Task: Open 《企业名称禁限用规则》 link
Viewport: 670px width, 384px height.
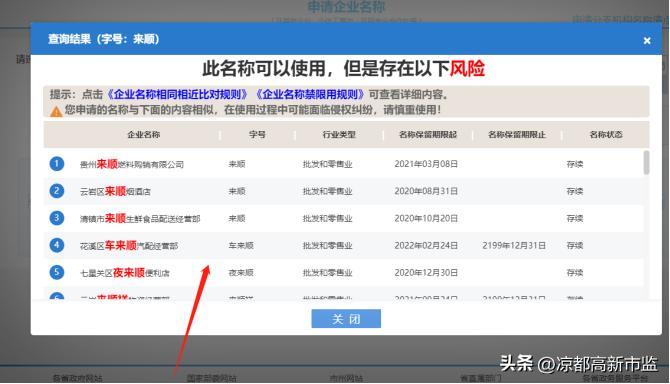Action: 310,94
